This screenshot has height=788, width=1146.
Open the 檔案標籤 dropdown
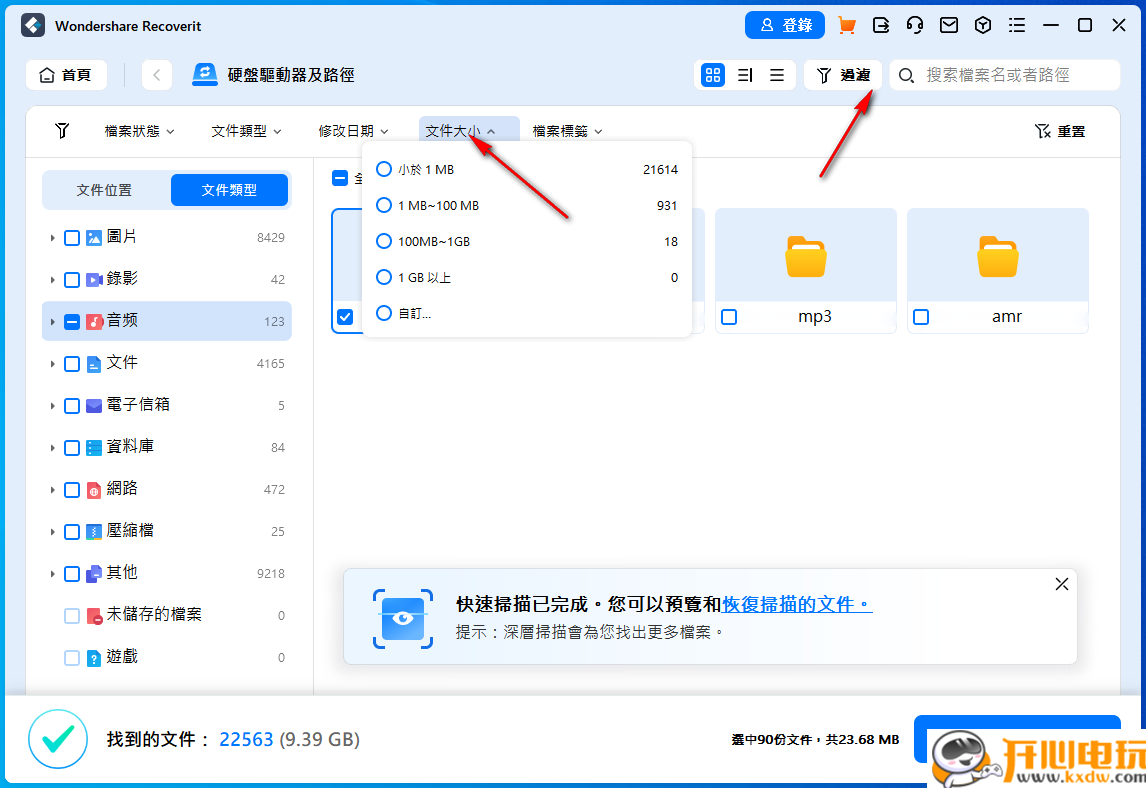pos(567,130)
